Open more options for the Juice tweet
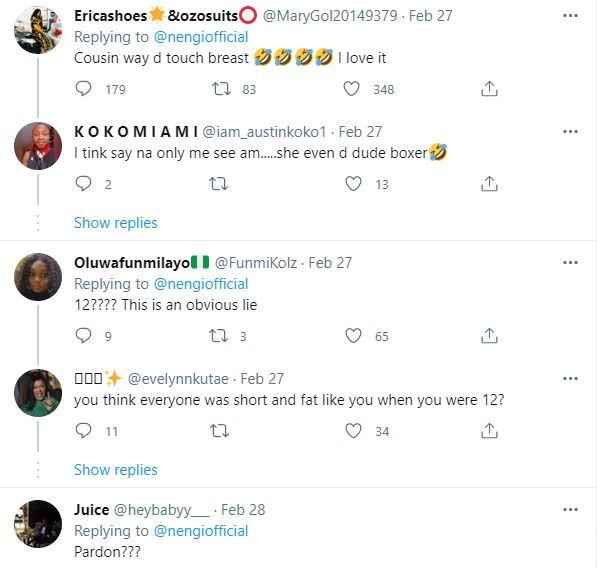The width and height of the screenshot is (597, 568). (570, 509)
